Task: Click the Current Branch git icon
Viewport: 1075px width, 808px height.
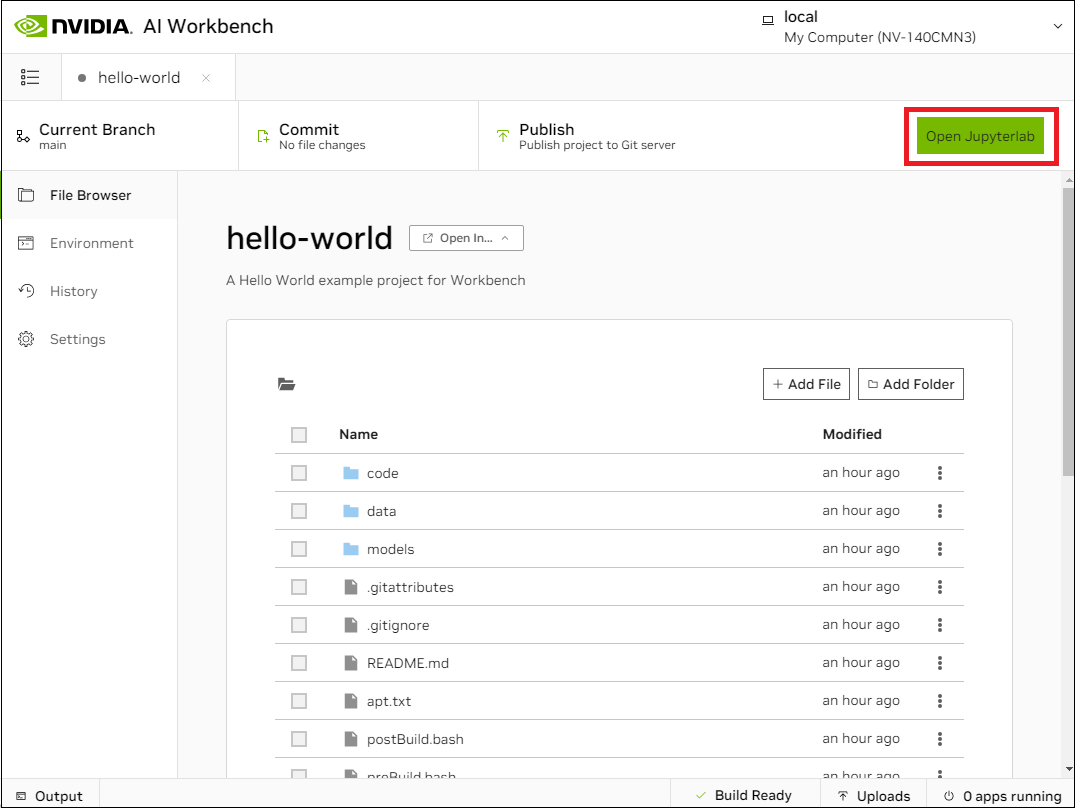Action: (x=23, y=136)
